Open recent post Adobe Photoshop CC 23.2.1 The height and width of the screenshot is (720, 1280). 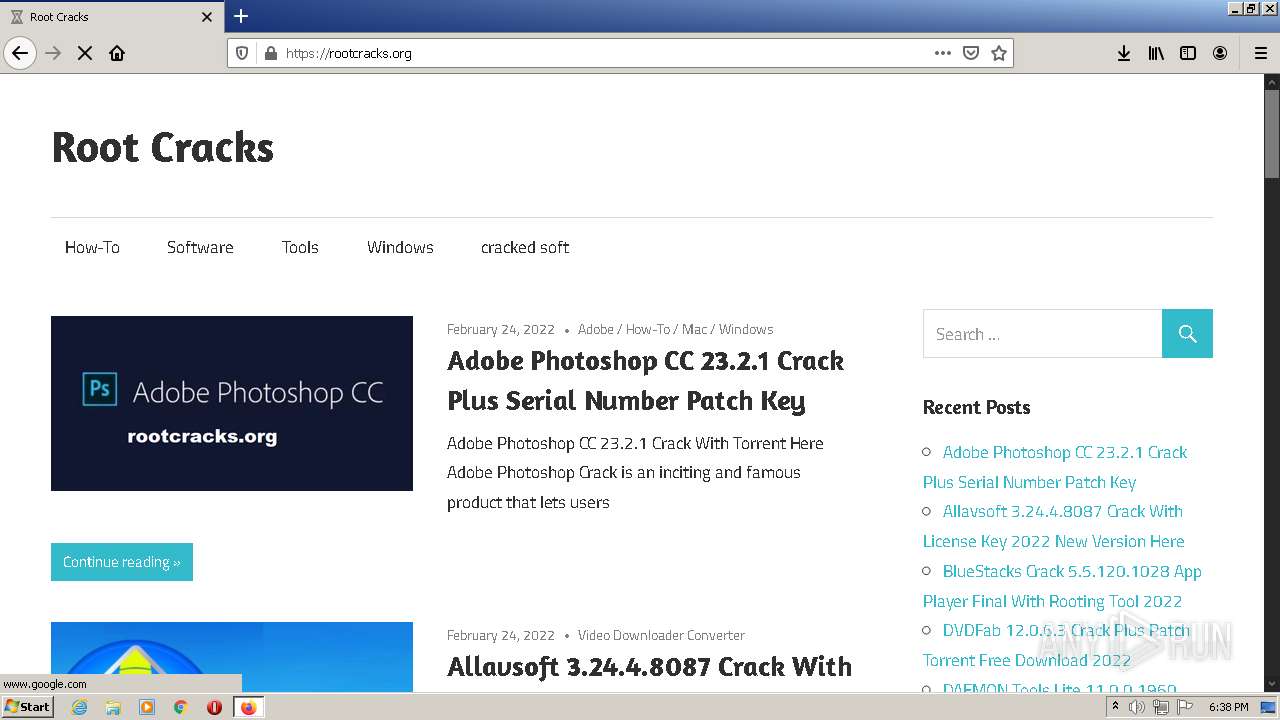pyautogui.click(x=1055, y=467)
